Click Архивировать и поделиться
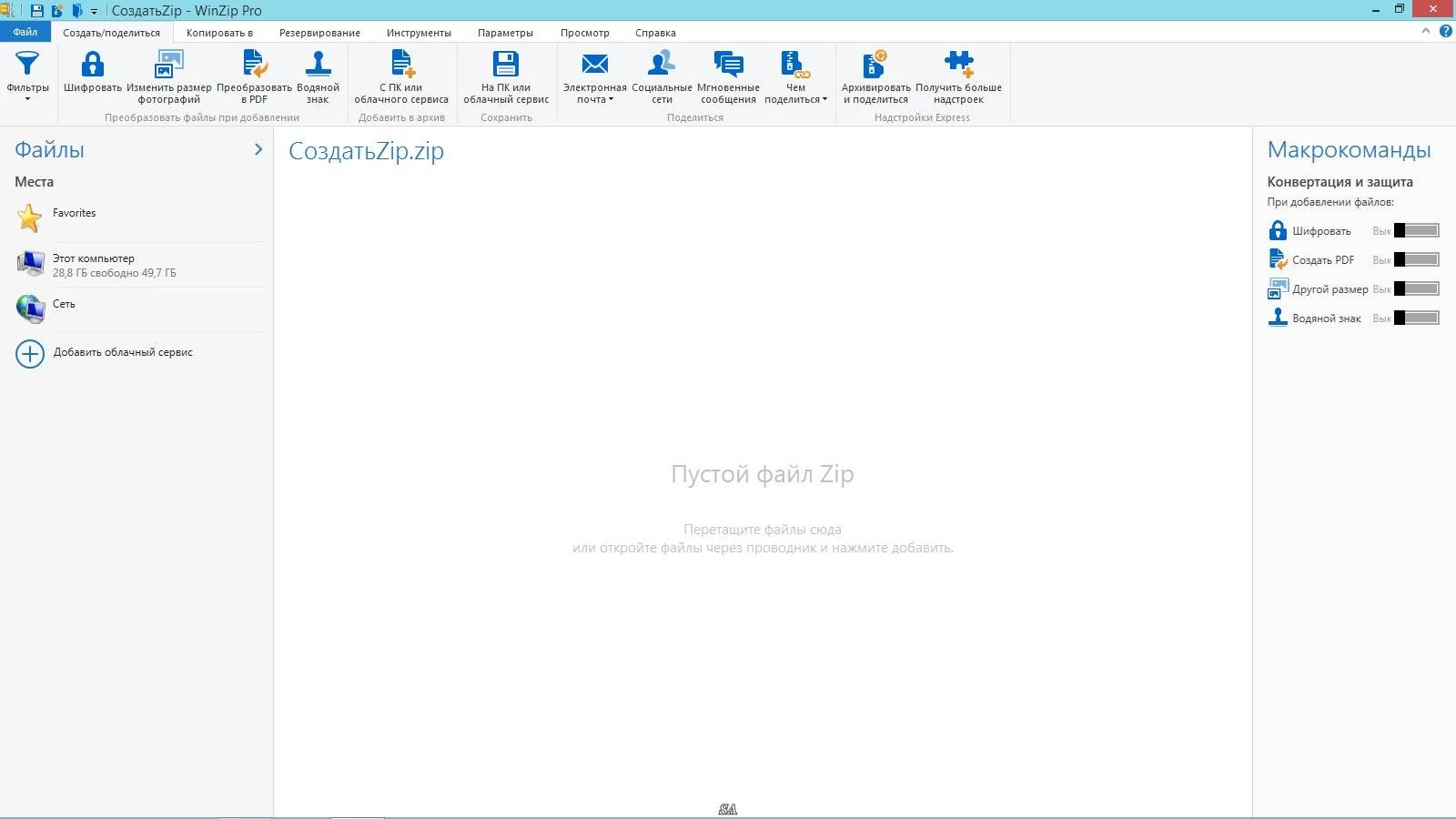Image resolution: width=1456 pixels, height=819 pixels. click(x=875, y=76)
